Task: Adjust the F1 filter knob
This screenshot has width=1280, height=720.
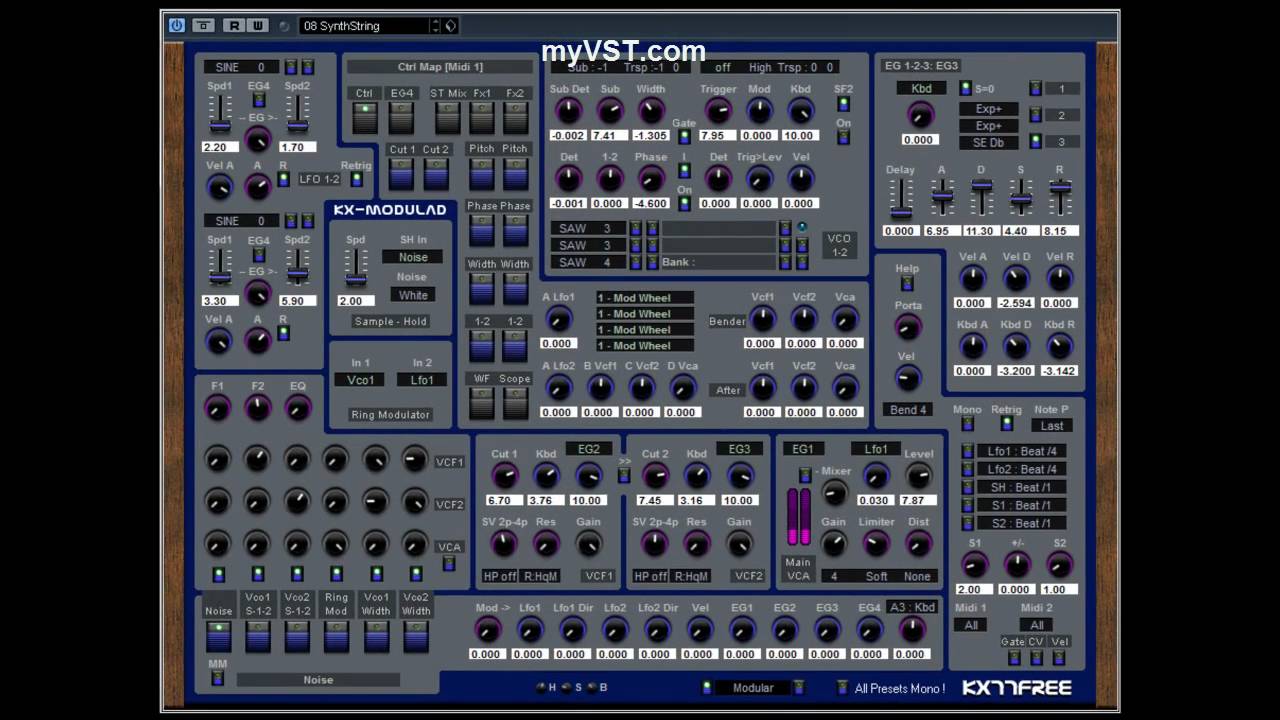Action: point(217,407)
